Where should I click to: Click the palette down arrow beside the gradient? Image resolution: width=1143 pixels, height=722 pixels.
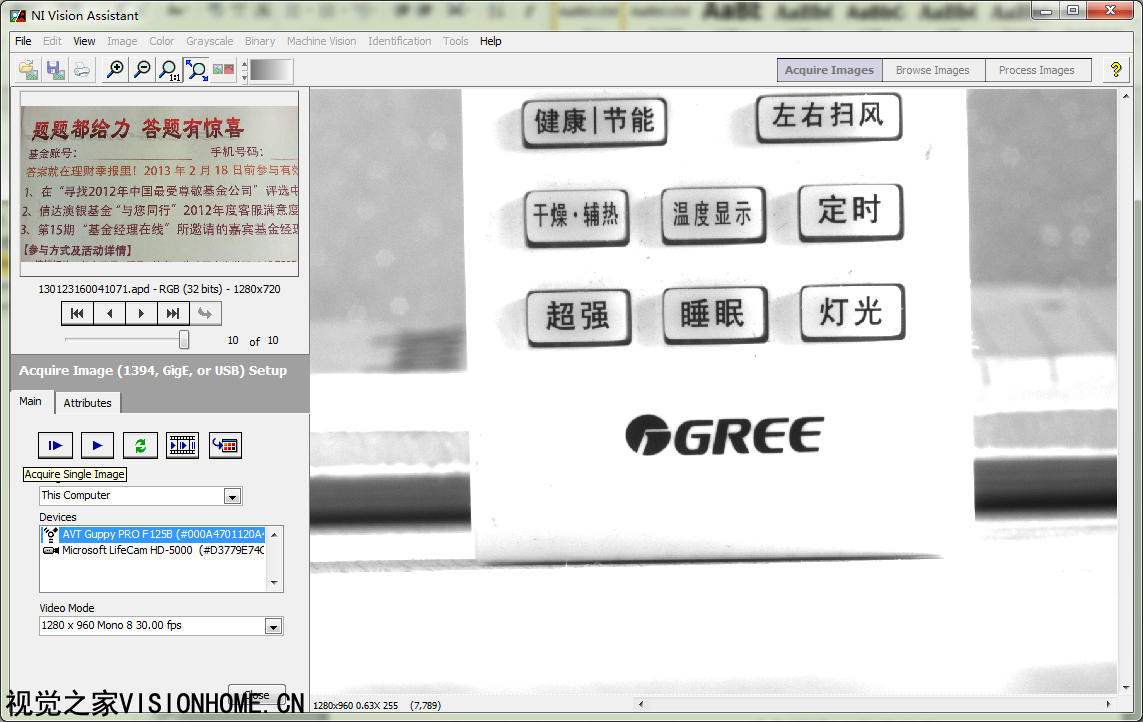pos(244,76)
